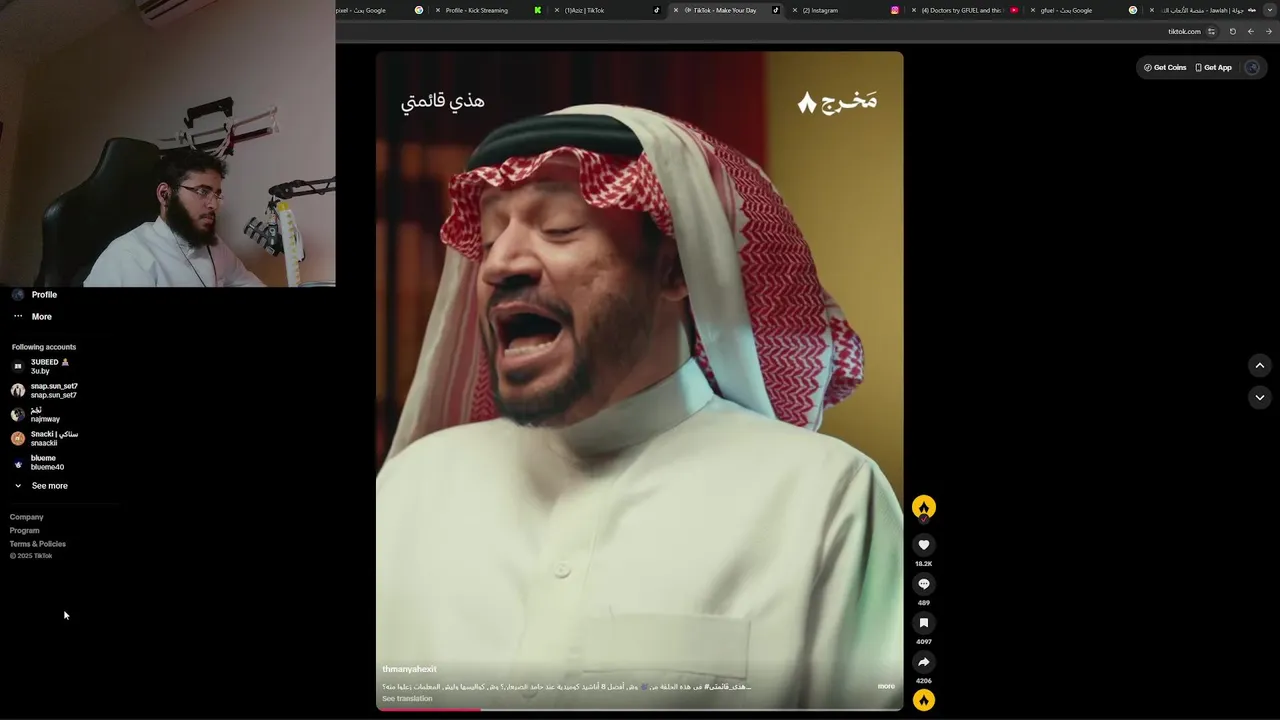Pause the playing TikTok video

coord(640,380)
